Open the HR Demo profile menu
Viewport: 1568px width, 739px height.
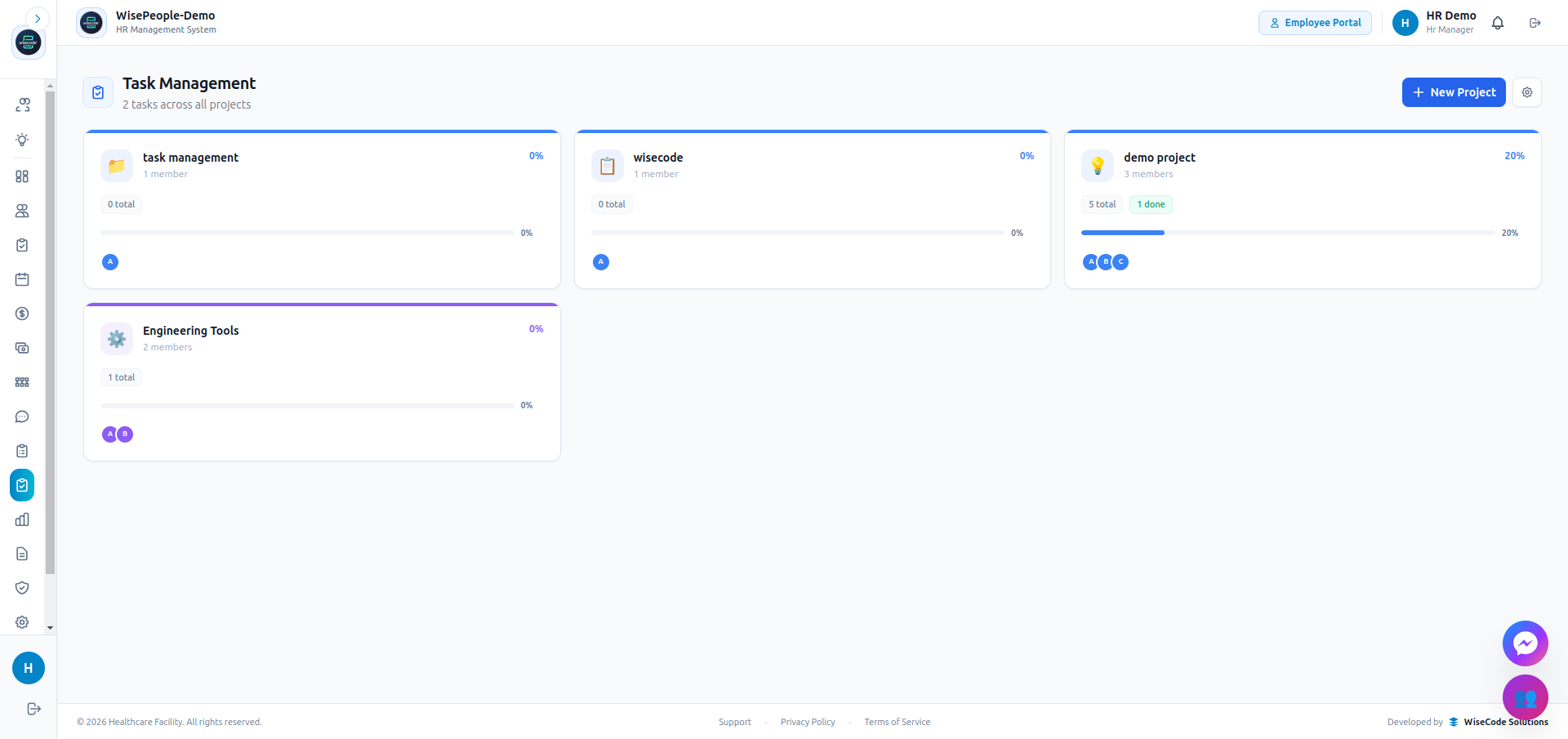1435,23
